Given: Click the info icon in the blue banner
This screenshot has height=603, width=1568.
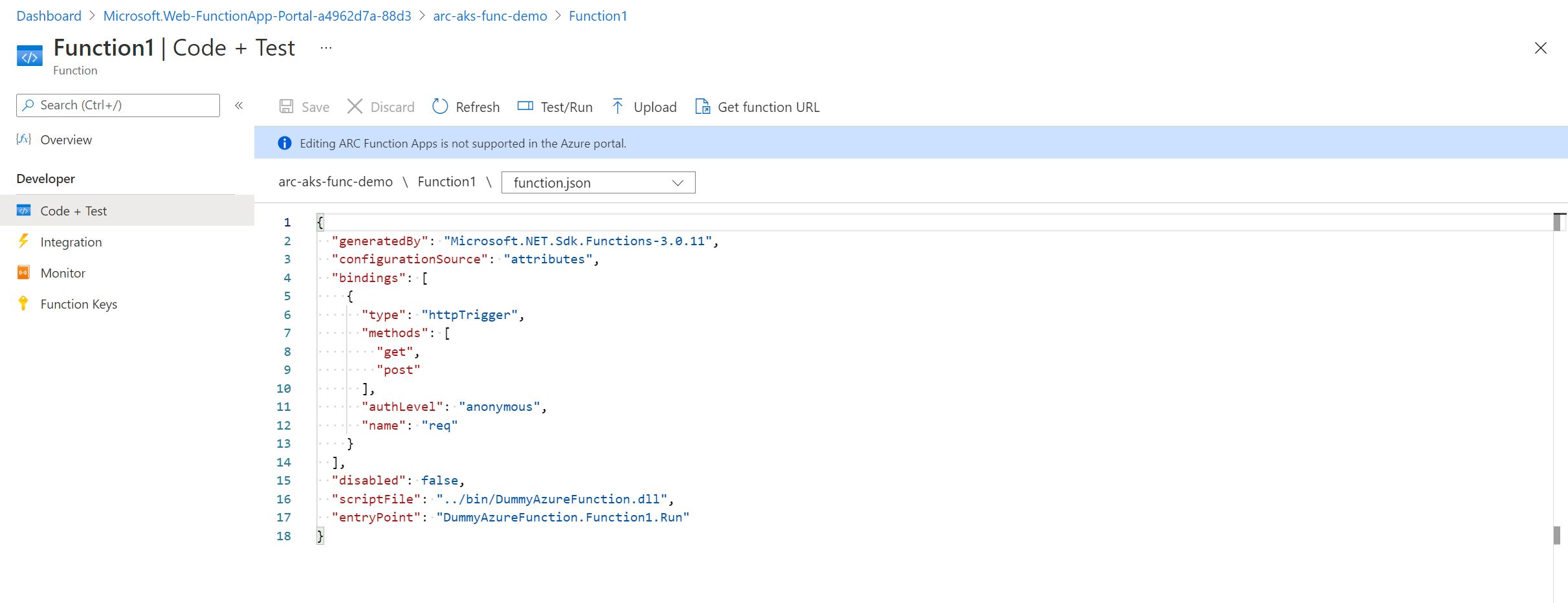Looking at the screenshot, I should [284, 143].
